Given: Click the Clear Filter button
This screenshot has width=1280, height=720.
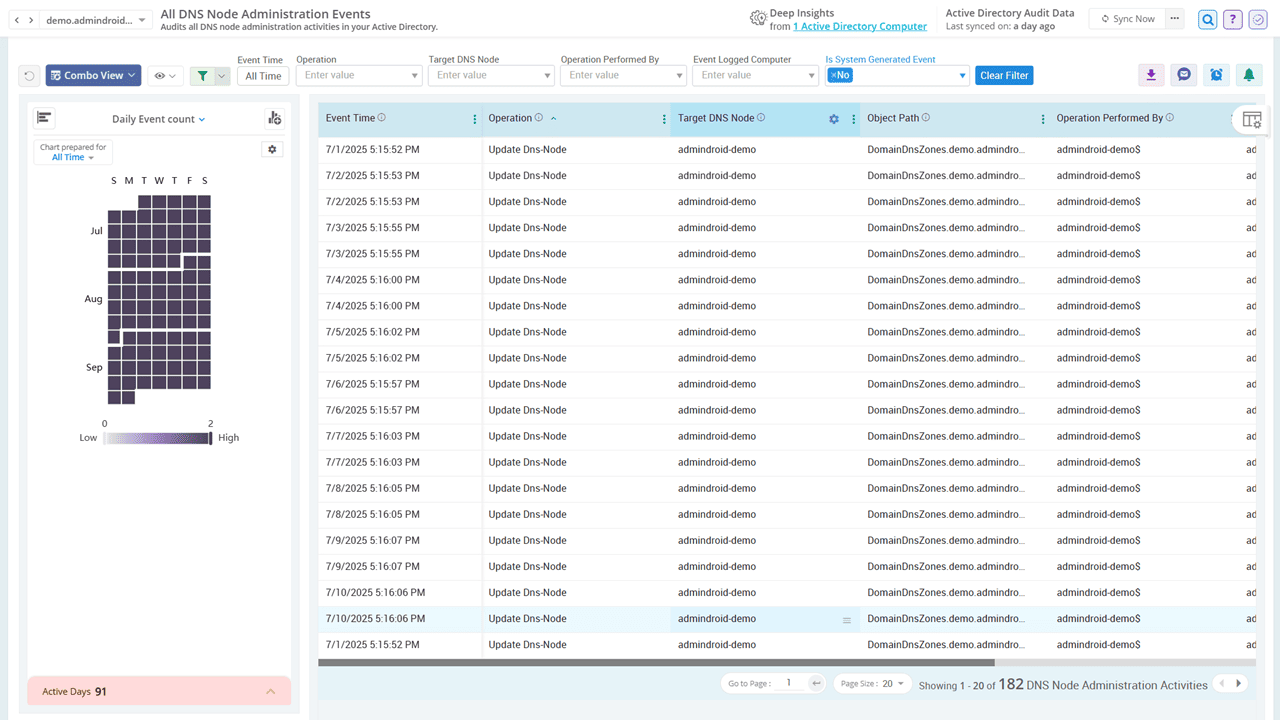Looking at the screenshot, I should coord(1004,74).
